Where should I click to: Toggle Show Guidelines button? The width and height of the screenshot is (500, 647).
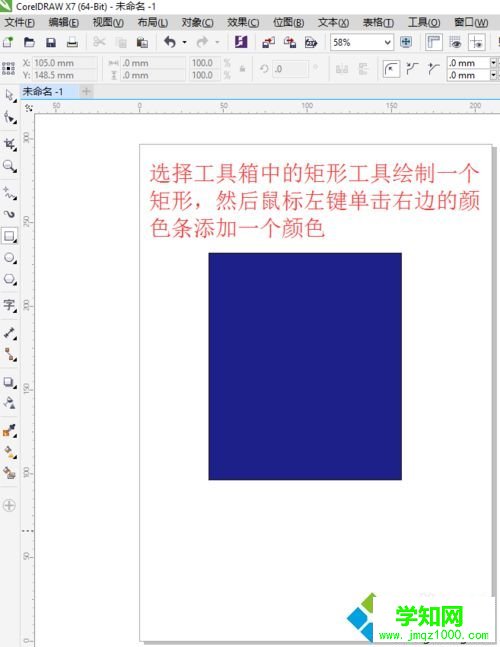click(476, 42)
